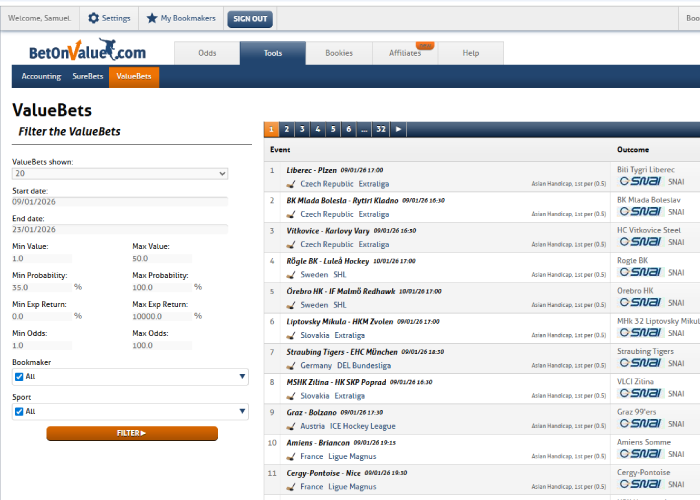Image resolution: width=700 pixels, height=500 pixels.
Task: Go to next page arrow in pagination
Action: pyautogui.click(x=398, y=129)
